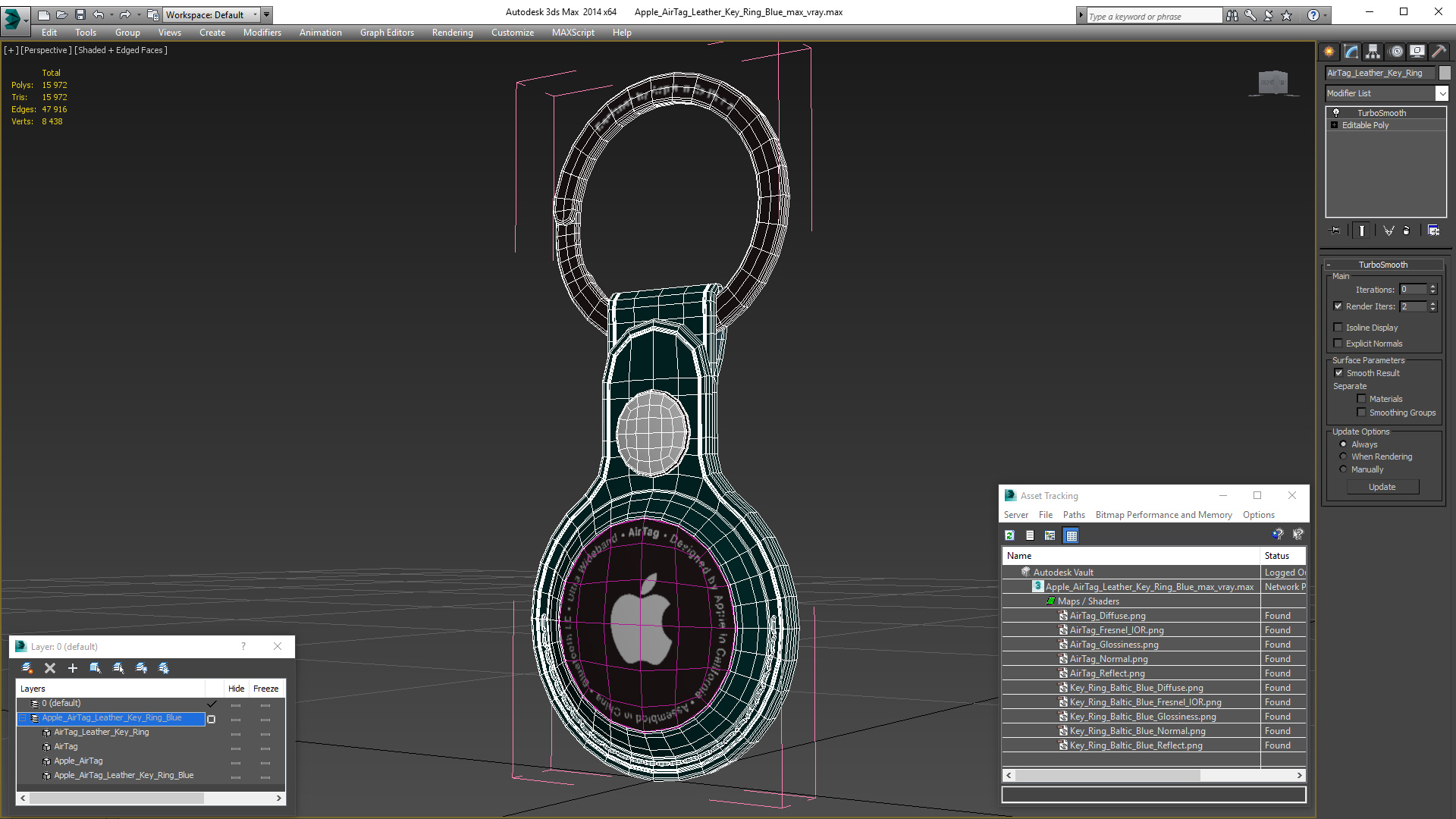
Task: Click the Save File floppy icon
Action: [80, 14]
